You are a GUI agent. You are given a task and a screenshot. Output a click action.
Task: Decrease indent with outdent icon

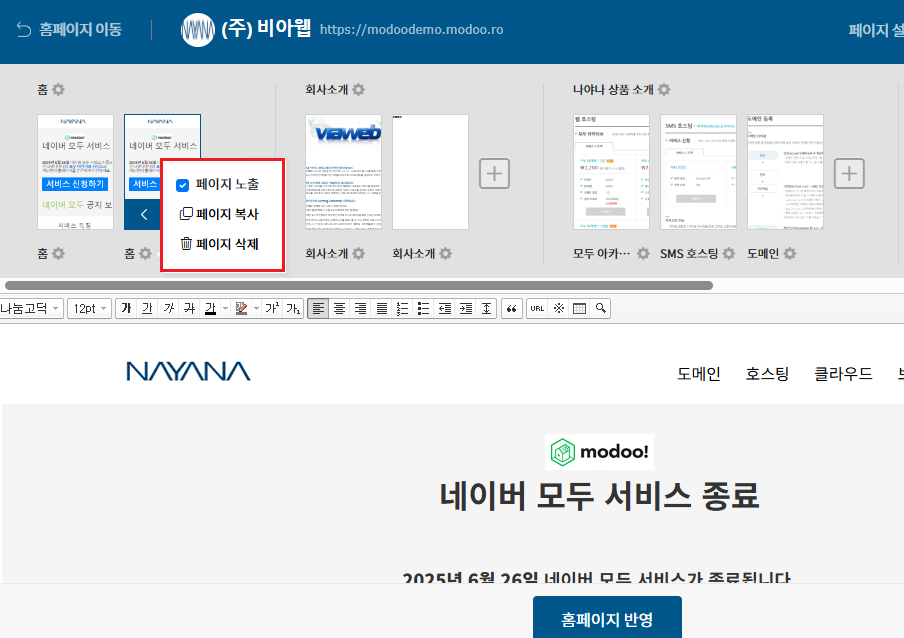coord(445,308)
